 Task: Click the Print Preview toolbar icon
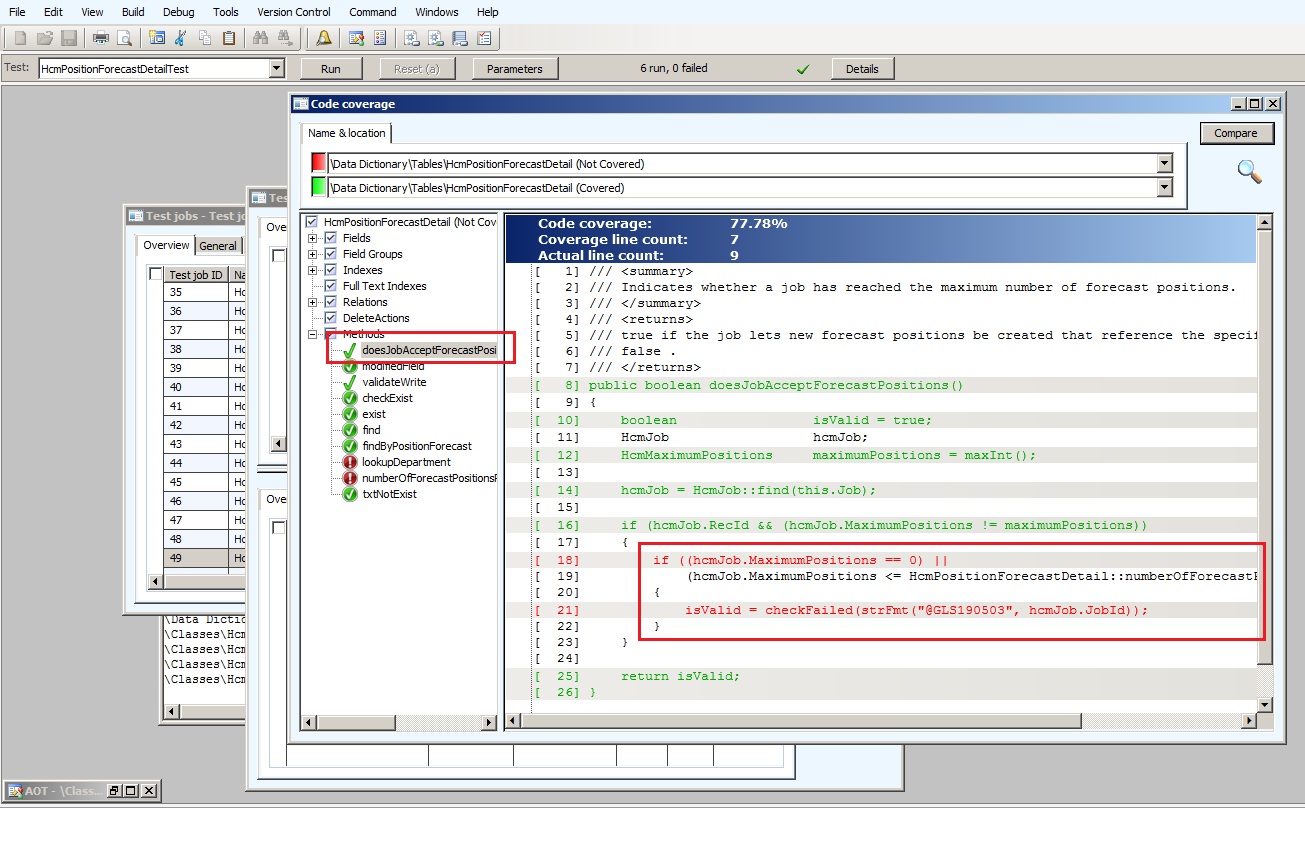(x=124, y=39)
